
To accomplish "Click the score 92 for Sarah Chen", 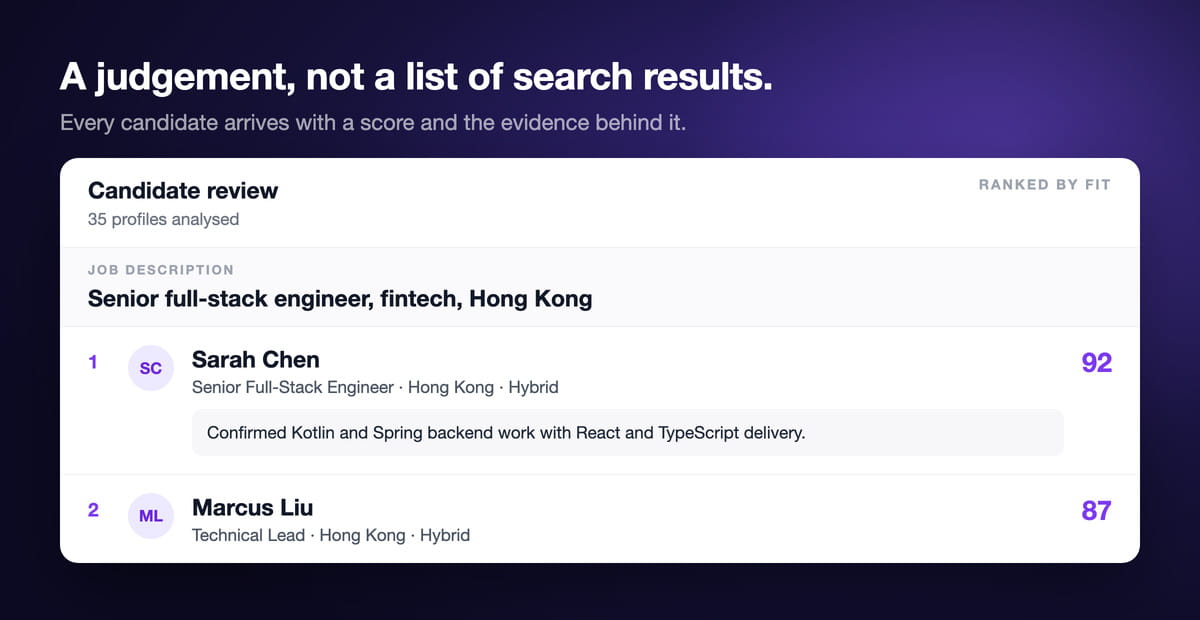I will pyautogui.click(x=1097, y=362).
